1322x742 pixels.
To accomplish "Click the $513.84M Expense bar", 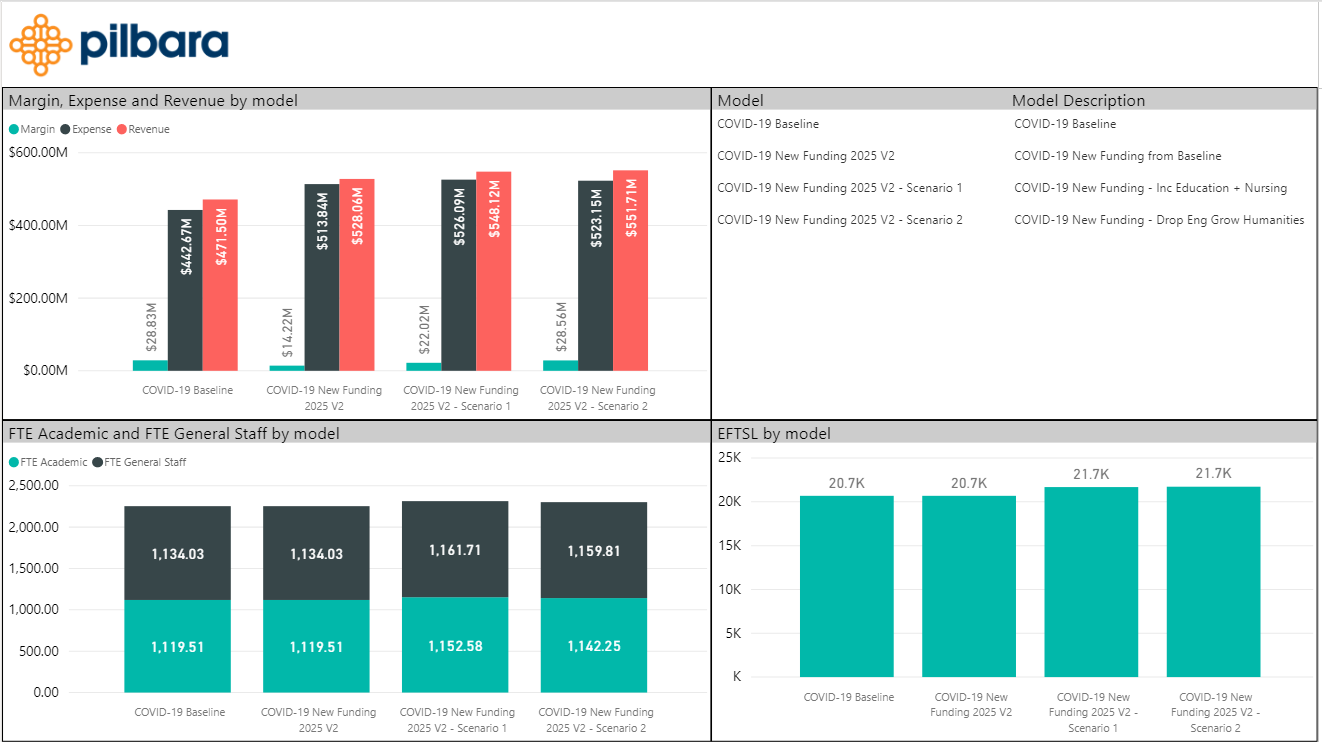I will coord(321,277).
